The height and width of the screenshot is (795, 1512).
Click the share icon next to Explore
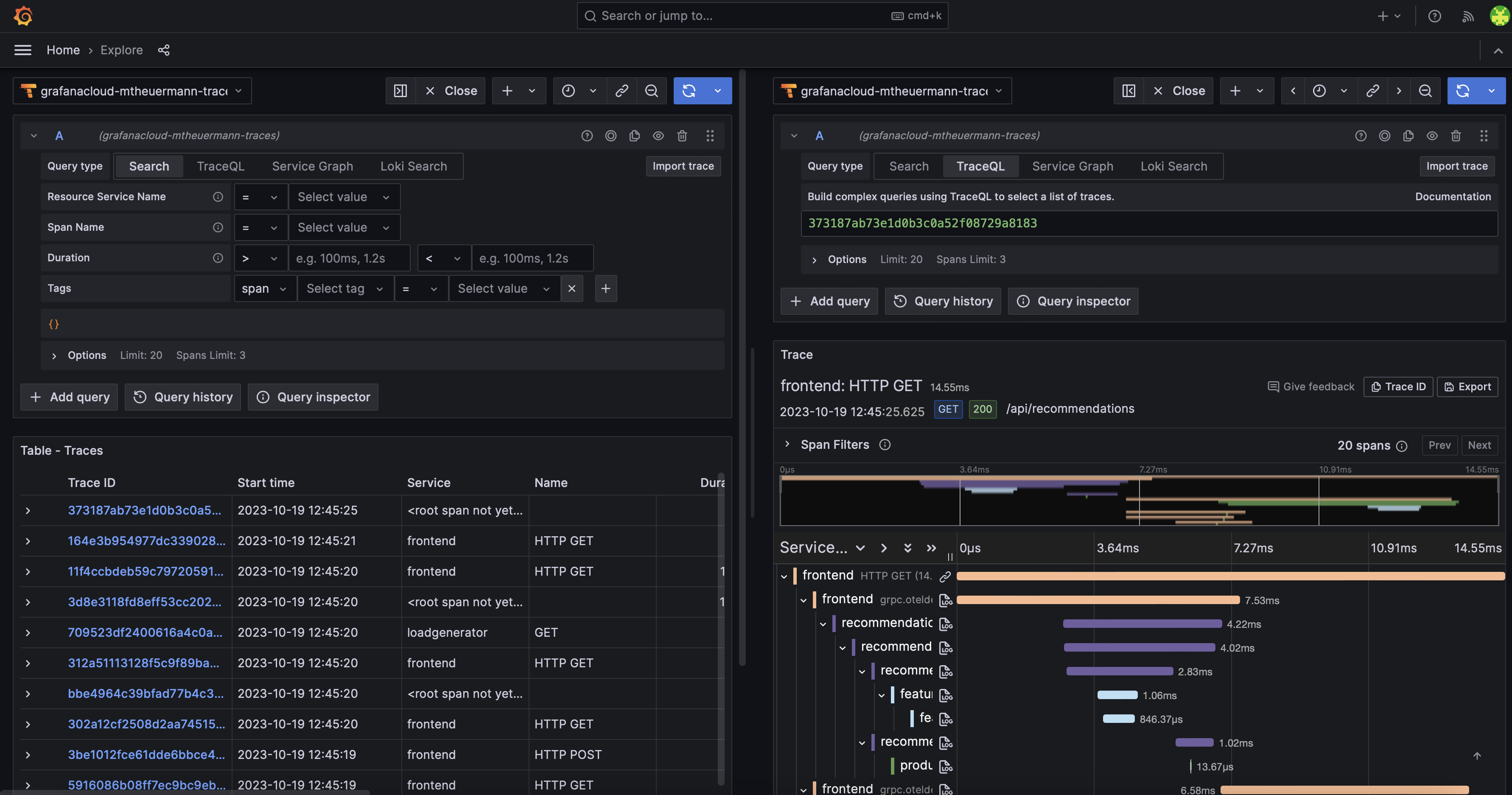[x=164, y=50]
